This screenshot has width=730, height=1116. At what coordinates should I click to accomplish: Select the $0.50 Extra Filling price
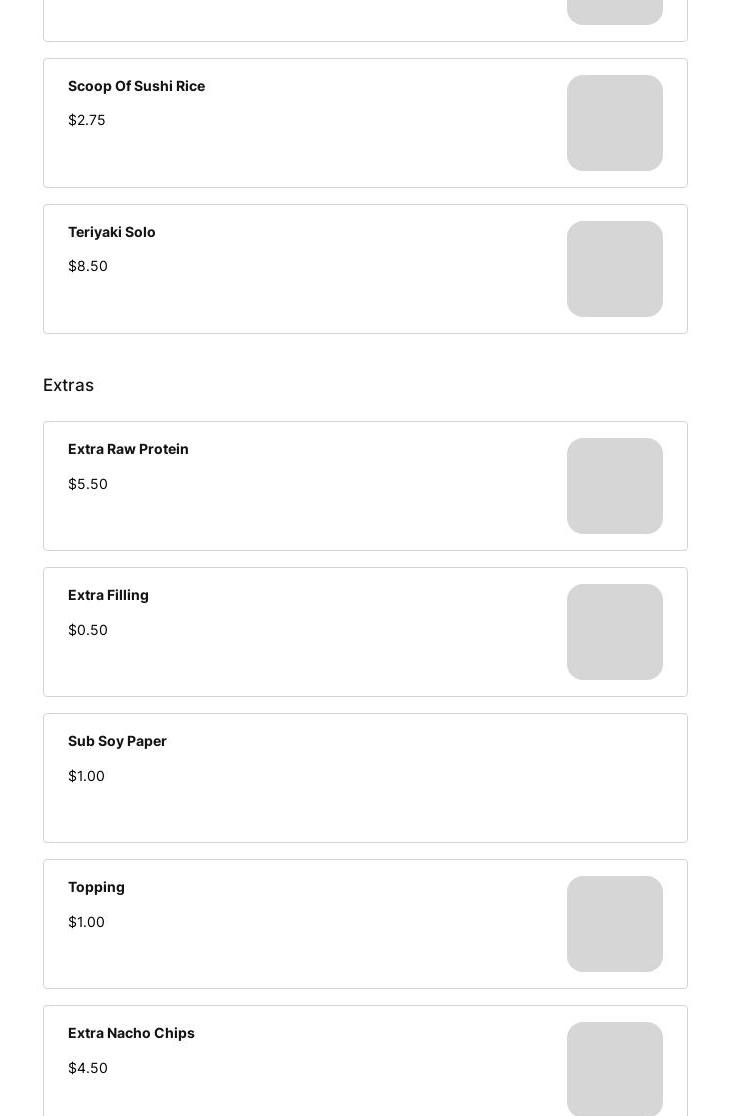pyautogui.click(x=88, y=630)
